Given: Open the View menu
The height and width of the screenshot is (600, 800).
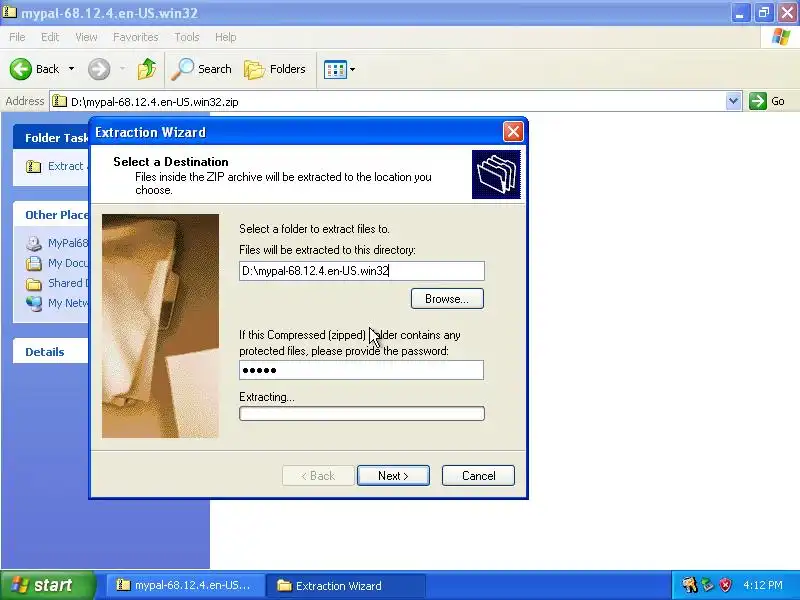Looking at the screenshot, I should coord(86,37).
